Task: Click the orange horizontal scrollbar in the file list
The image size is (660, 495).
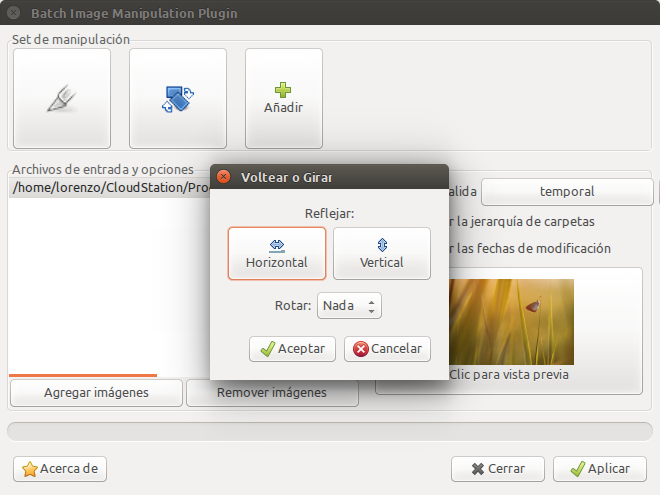Action: tap(83, 375)
